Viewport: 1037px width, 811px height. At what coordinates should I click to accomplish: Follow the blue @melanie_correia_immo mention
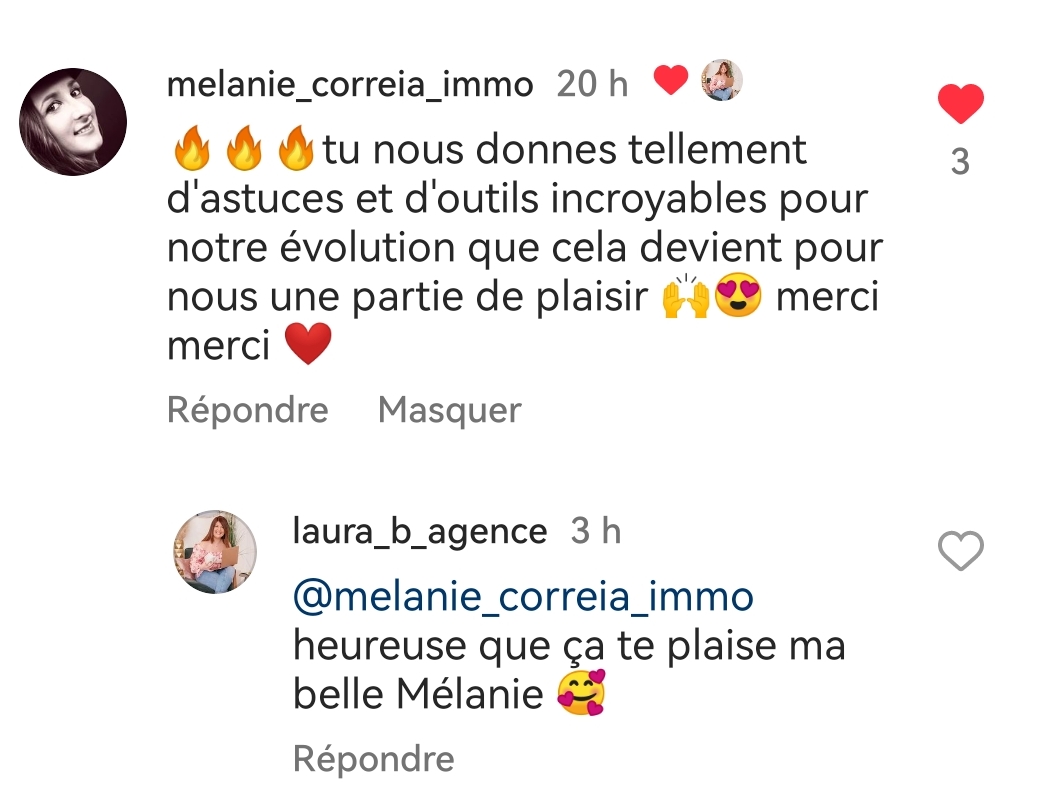tap(523, 597)
